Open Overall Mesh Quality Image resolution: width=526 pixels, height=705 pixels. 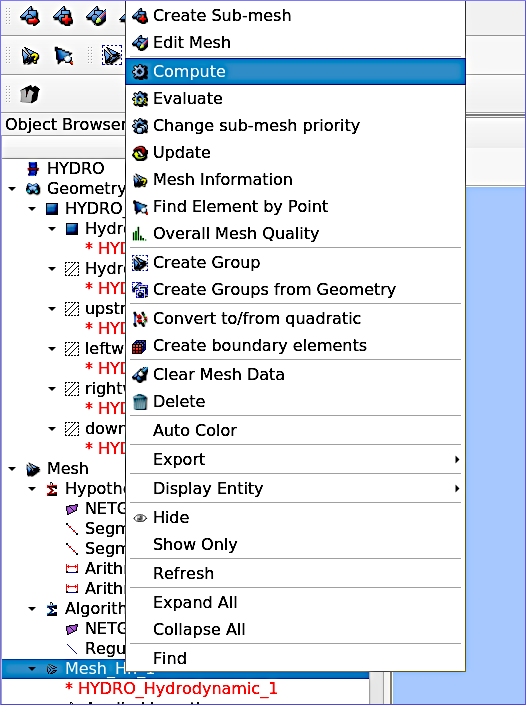click(x=295, y=233)
